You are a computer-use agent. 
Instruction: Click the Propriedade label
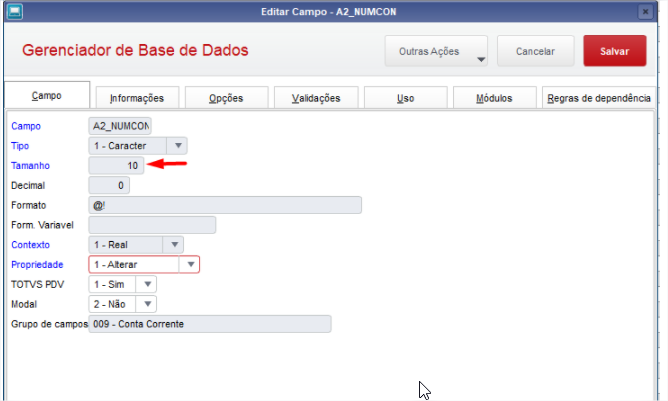[x=37, y=264]
